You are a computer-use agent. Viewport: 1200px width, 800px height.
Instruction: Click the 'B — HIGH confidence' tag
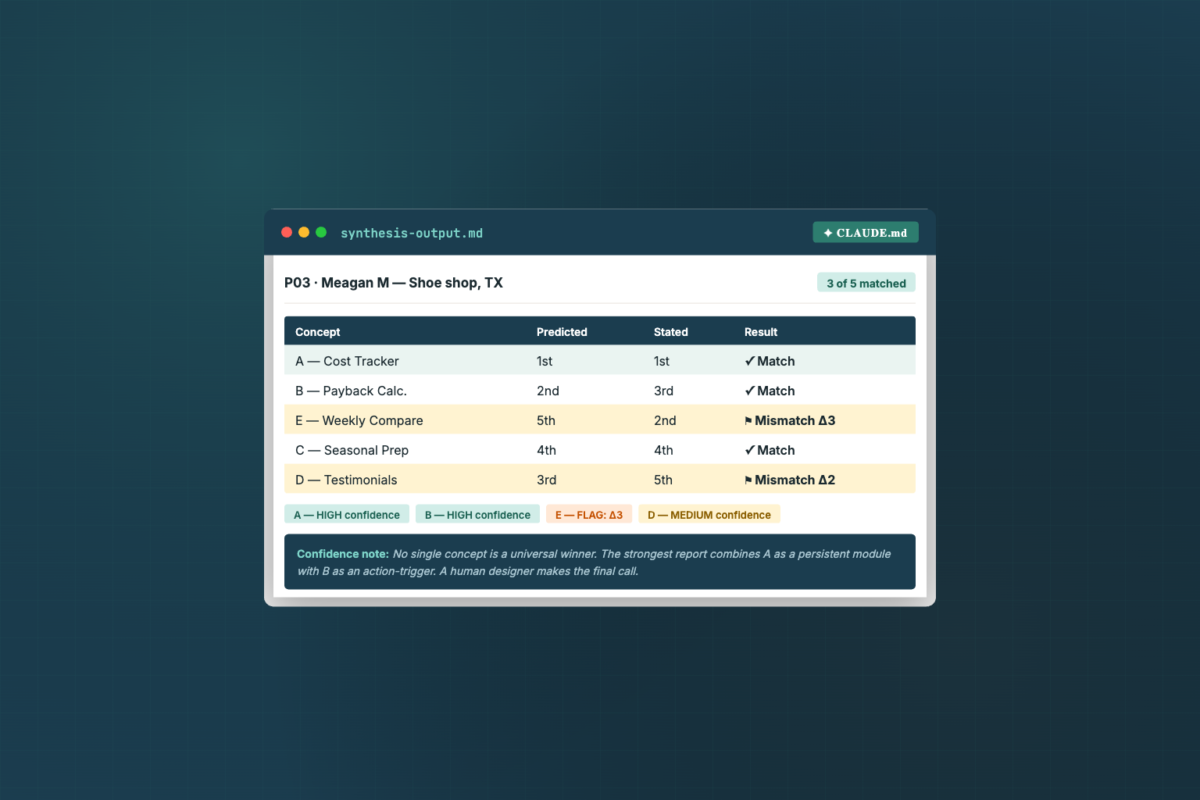pos(478,515)
